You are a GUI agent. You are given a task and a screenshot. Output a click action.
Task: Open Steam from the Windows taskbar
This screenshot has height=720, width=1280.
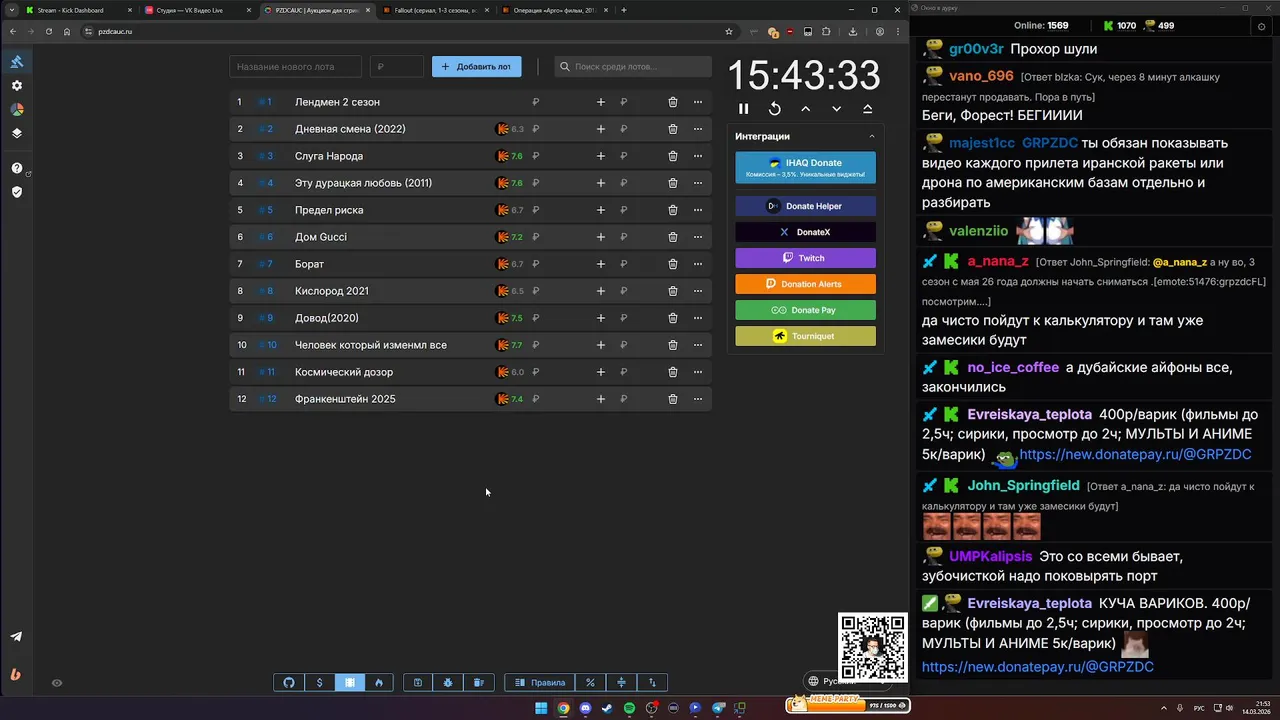(x=607, y=708)
